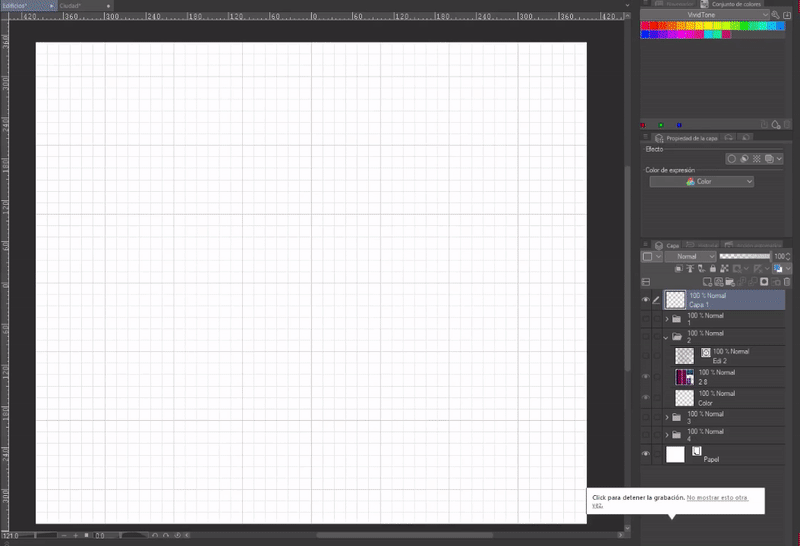Toggle visibility of the Papel layer
This screenshot has width=800, height=546.
click(645, 454)
